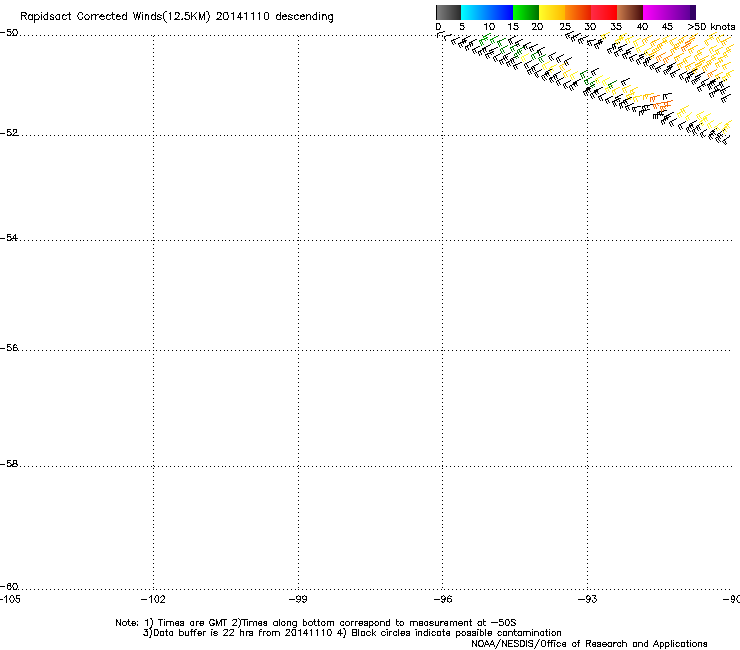The image size is (740, 650).
Task: Click the brown 35-40 knots color band
Action: [x=630, y=12]
